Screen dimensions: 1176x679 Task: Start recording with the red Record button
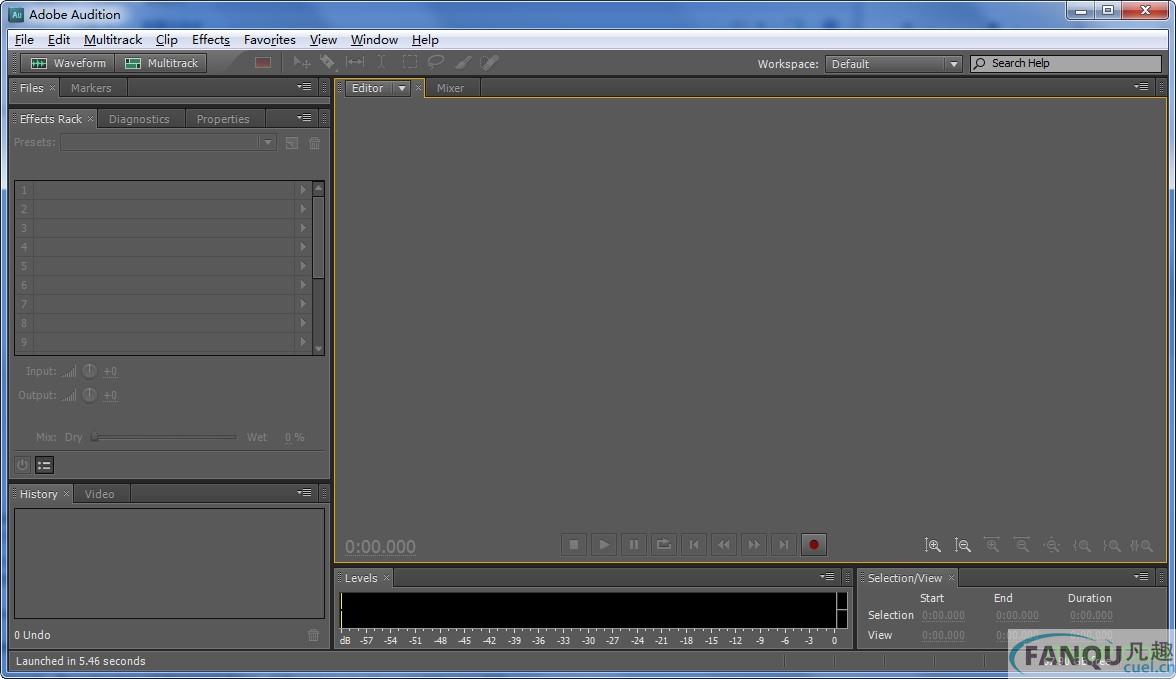click(814, 545)
